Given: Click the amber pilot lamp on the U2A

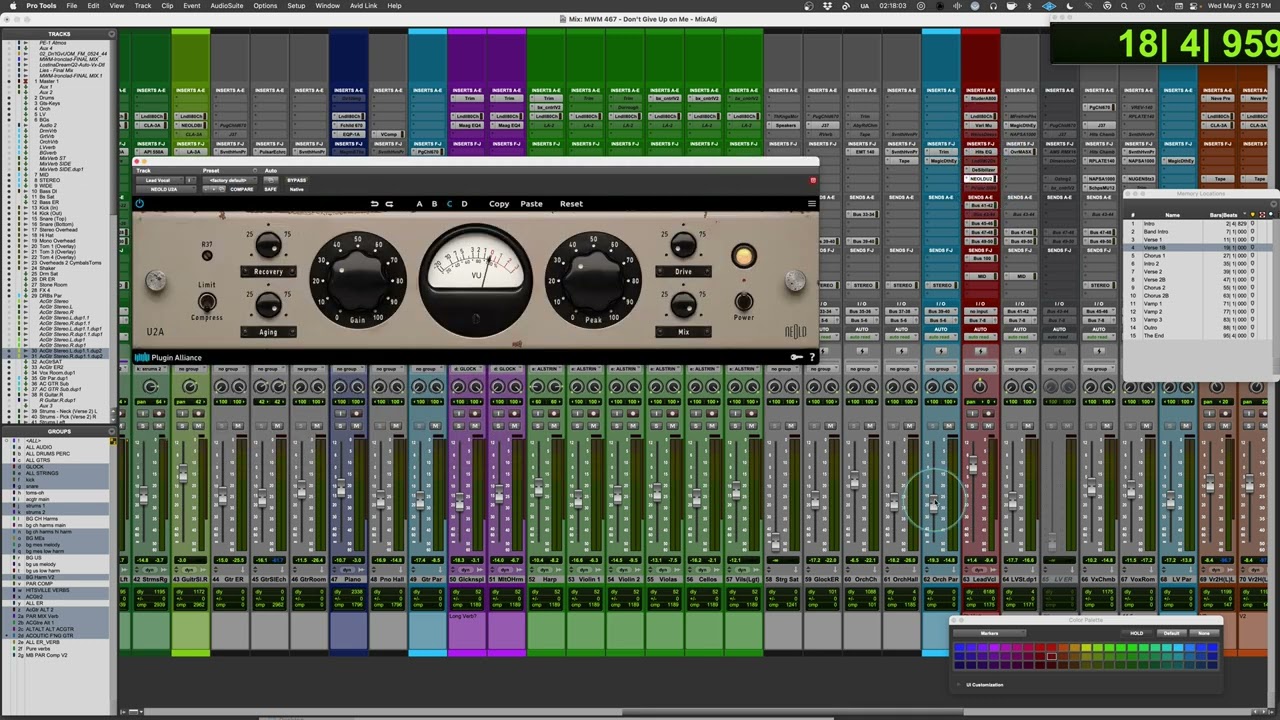Looking at the screenshot, I should (743, 257).
